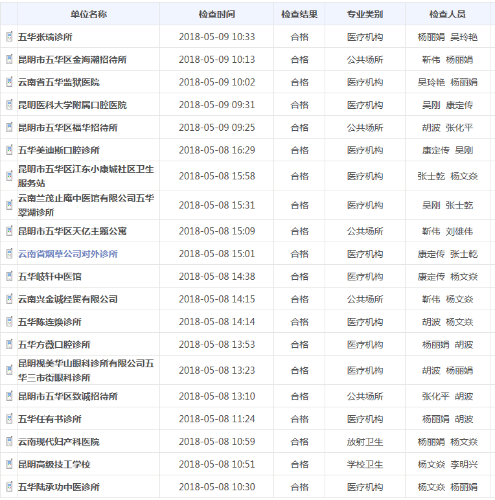
Task: Click 云南兰茂止庵中医馆有限公司五华翠湖诊所 name
Action: 86,205
